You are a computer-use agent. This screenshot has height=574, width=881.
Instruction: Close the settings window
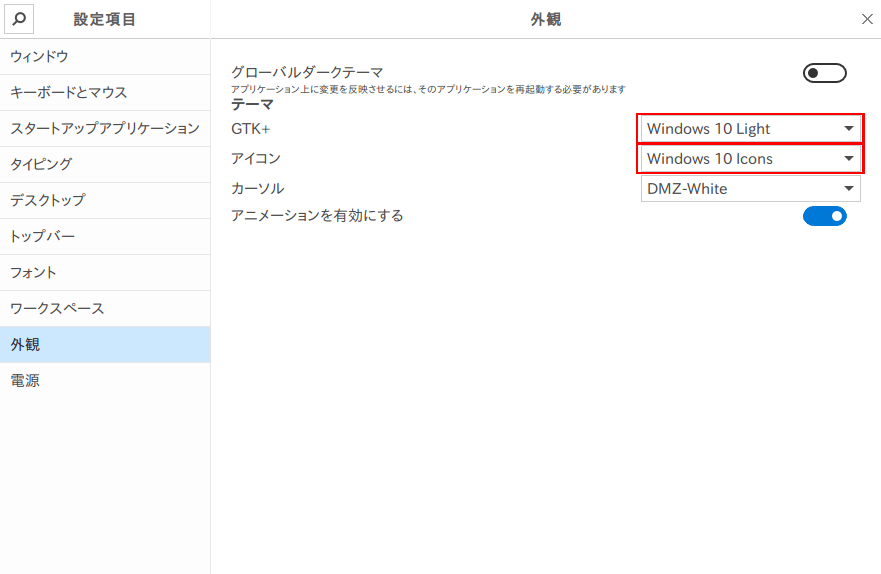pyautogui.click(x=867, y=19)
